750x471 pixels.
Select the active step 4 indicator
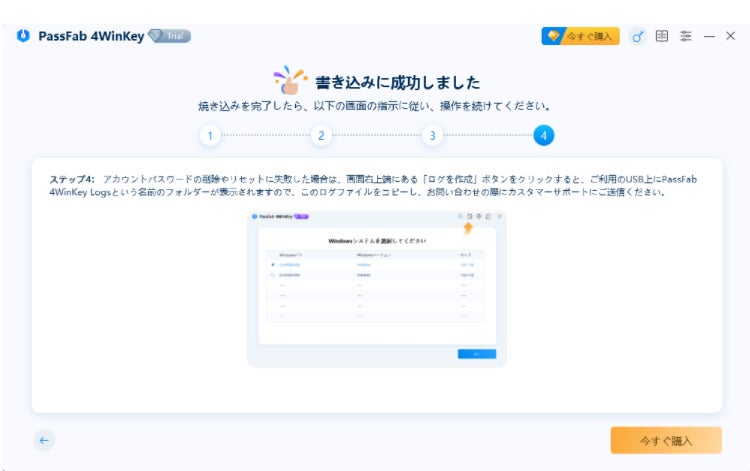click(x=544, y=135)
